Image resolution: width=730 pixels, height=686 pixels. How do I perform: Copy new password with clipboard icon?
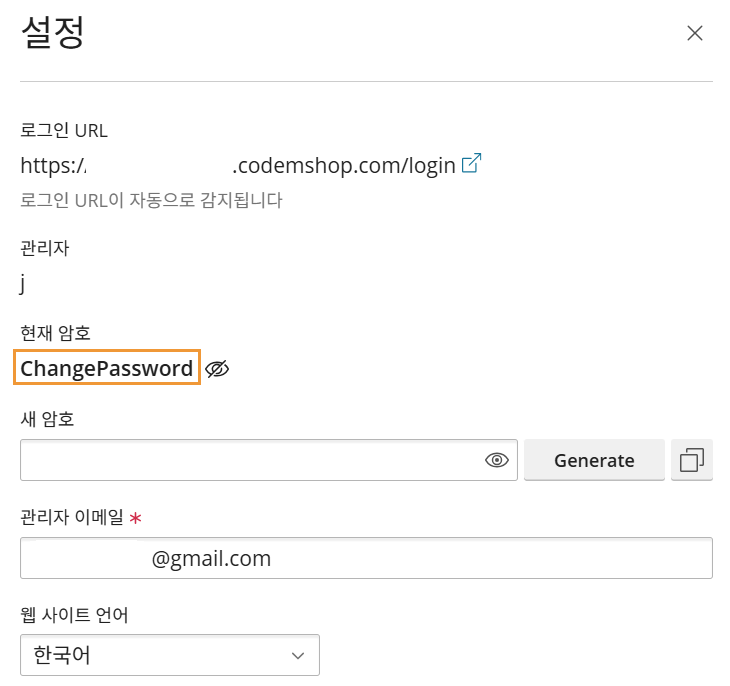[692, 460]
